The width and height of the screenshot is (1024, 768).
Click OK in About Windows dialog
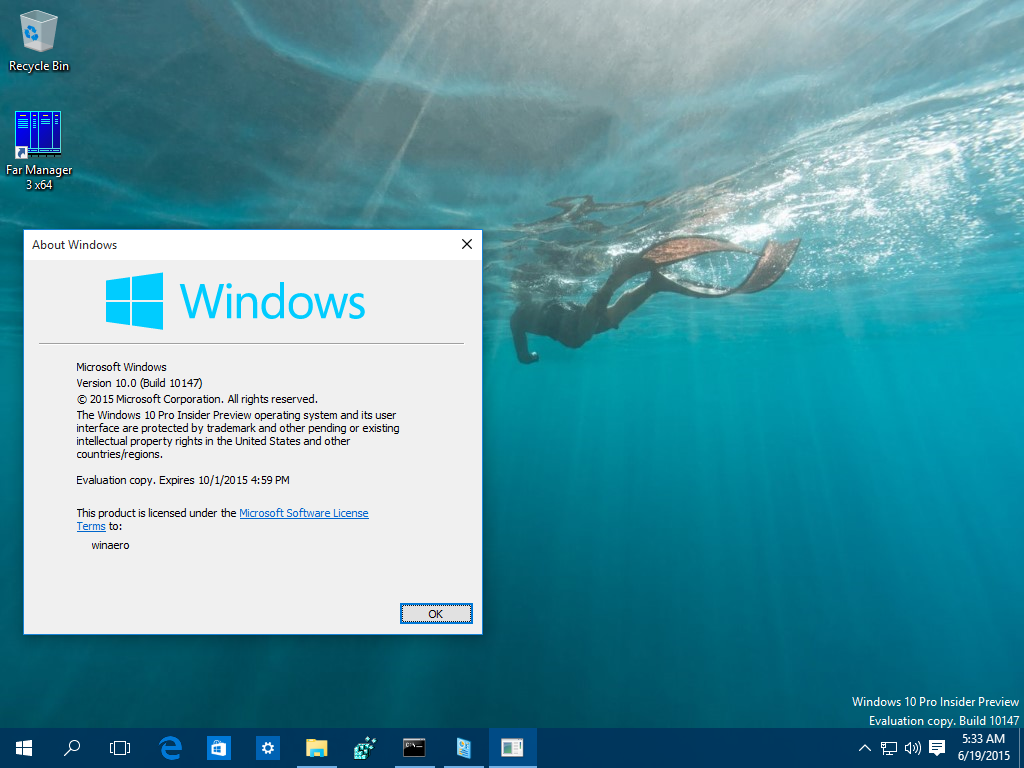click(436, 614)
